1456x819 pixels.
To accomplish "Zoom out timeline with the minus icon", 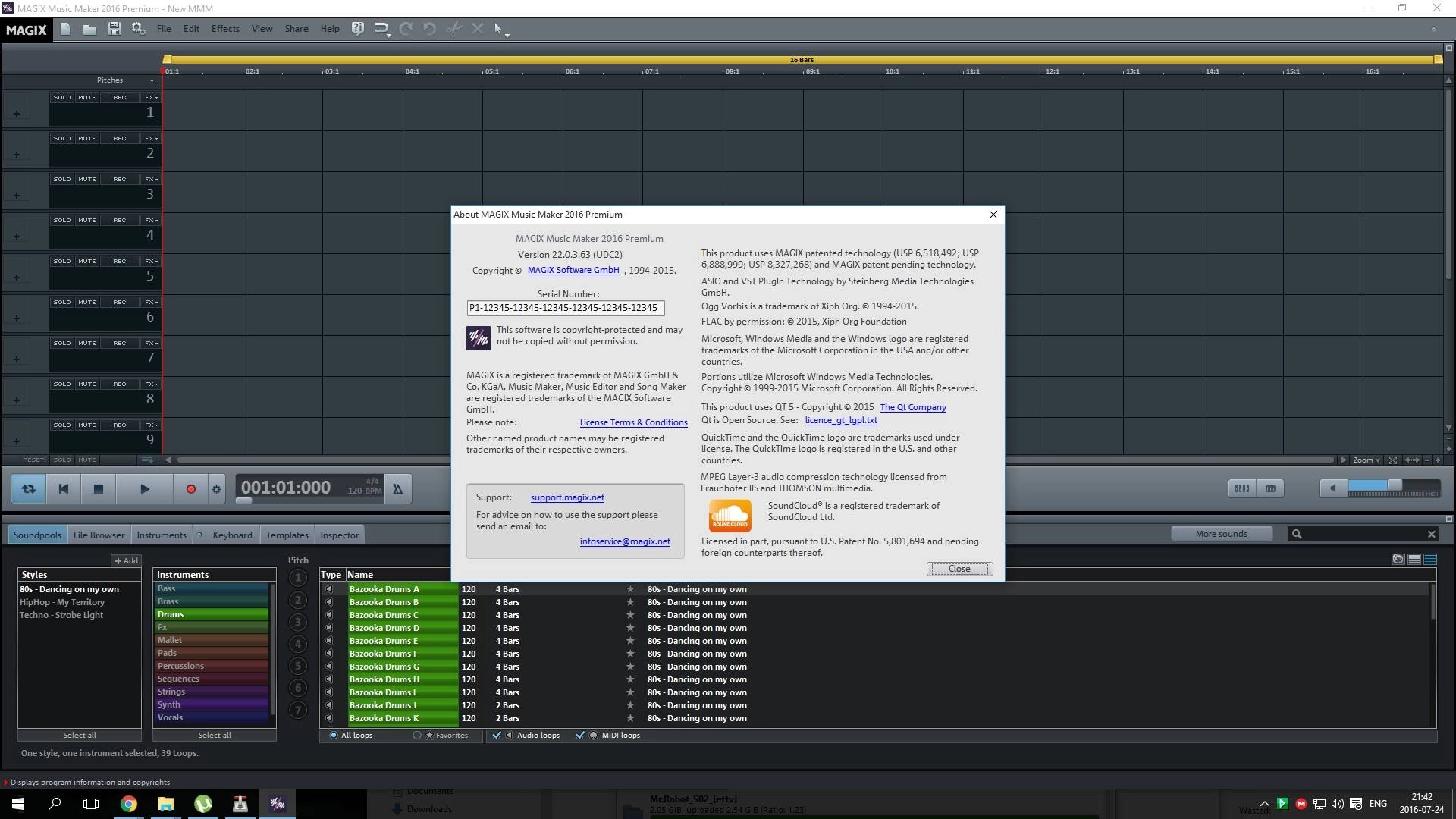I will tap(1426, 460).
